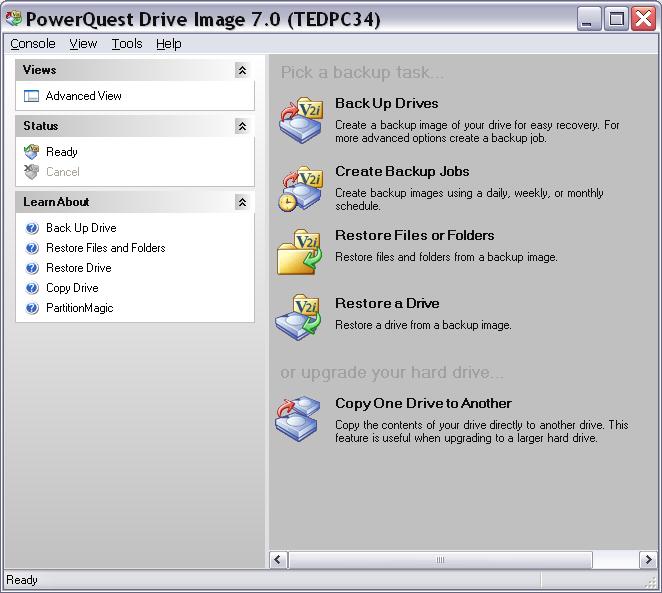Click the Create Backup Jobs clock icon
Image resolution: width=662 pixels, height=593 pixels.
(x=301, y=189)
